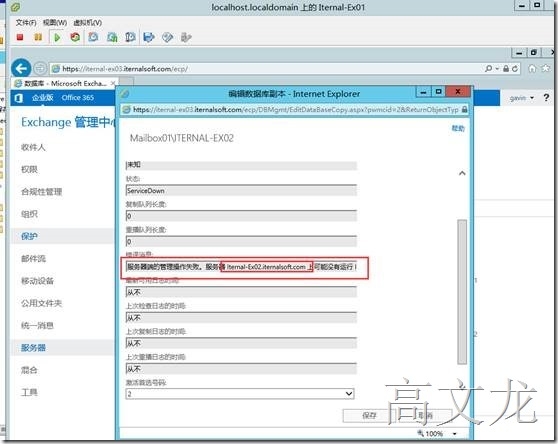Open 保护 in the navigation
Viewport: 558px width, 444px height.
29,236
